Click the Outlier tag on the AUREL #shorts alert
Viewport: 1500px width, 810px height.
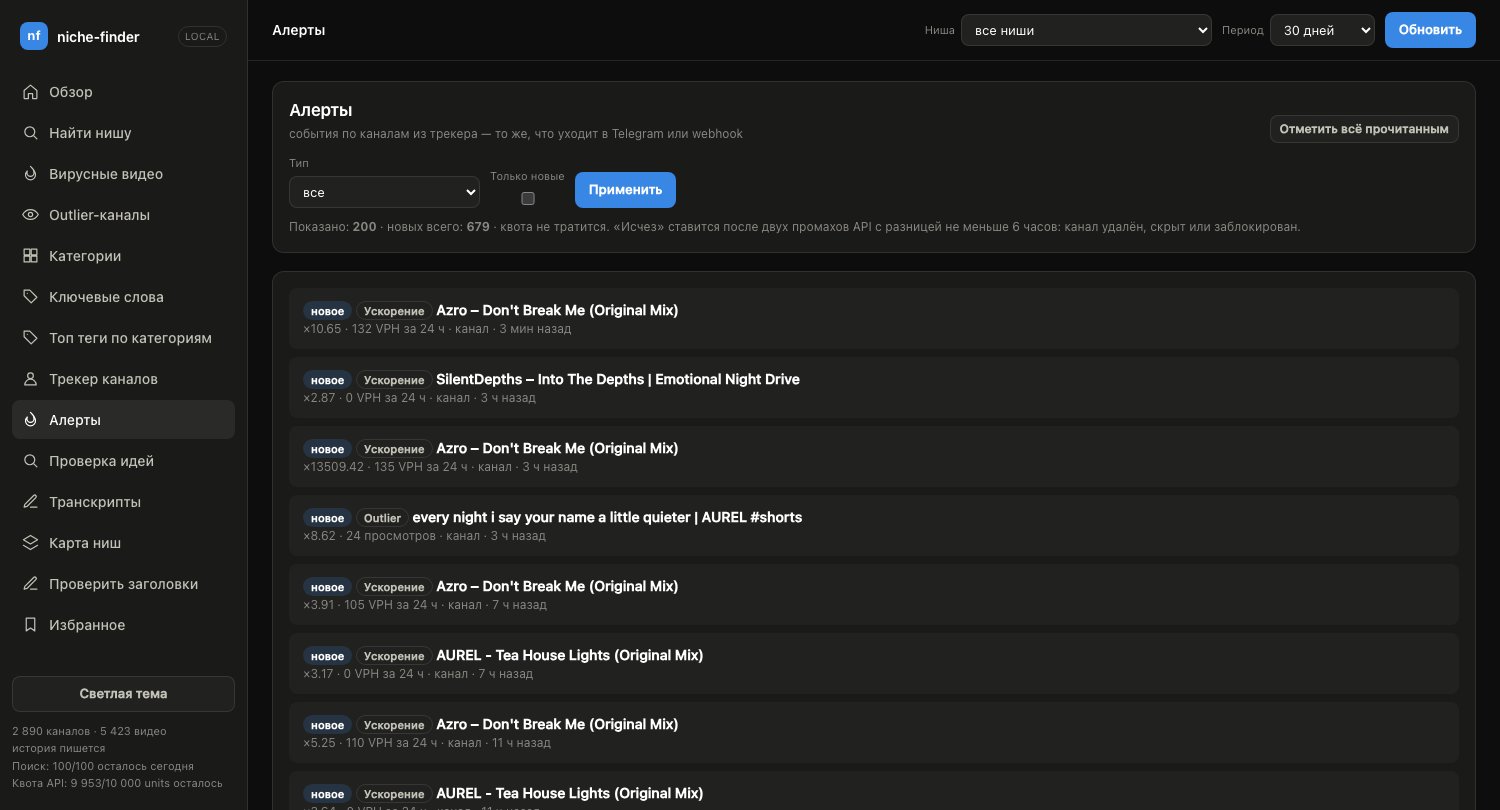pos(382,518)
